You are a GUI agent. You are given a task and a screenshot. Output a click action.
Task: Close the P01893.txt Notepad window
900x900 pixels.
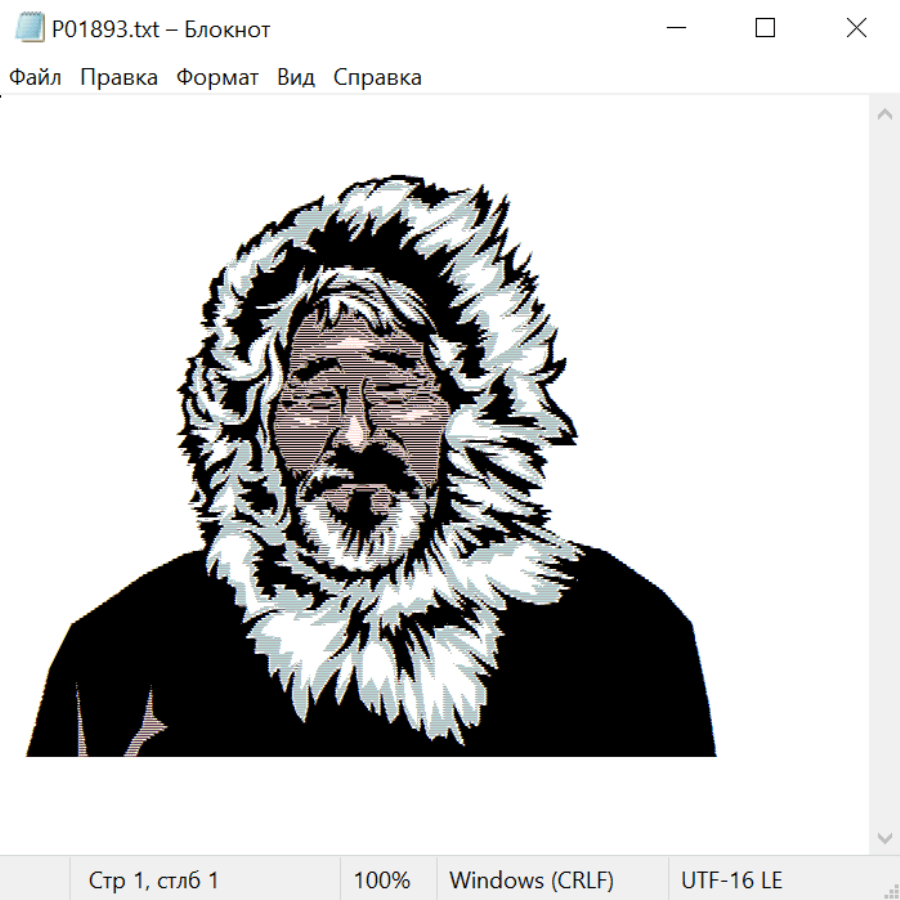[856, 29]
